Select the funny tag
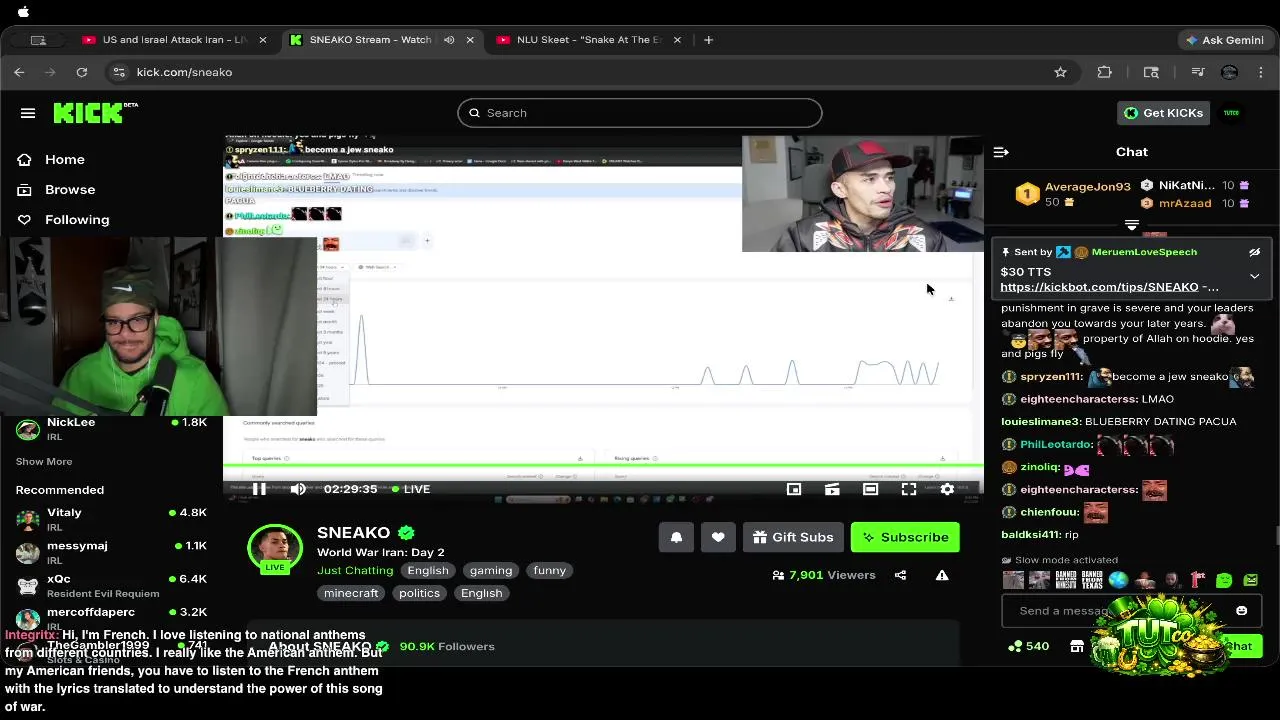Screen dimensions: 1280x720 coord(550,571)
